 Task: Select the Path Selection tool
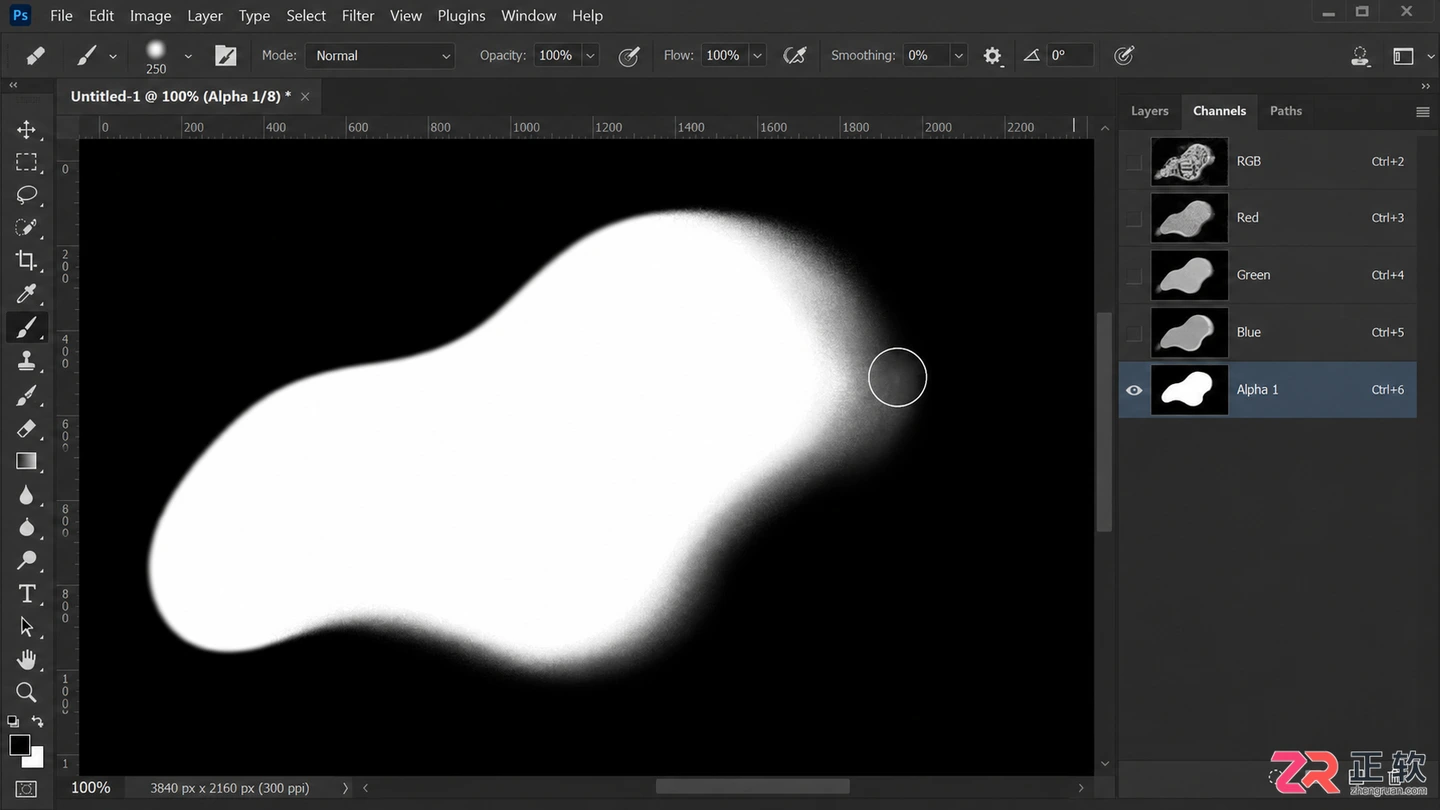(x=27, y=627)
